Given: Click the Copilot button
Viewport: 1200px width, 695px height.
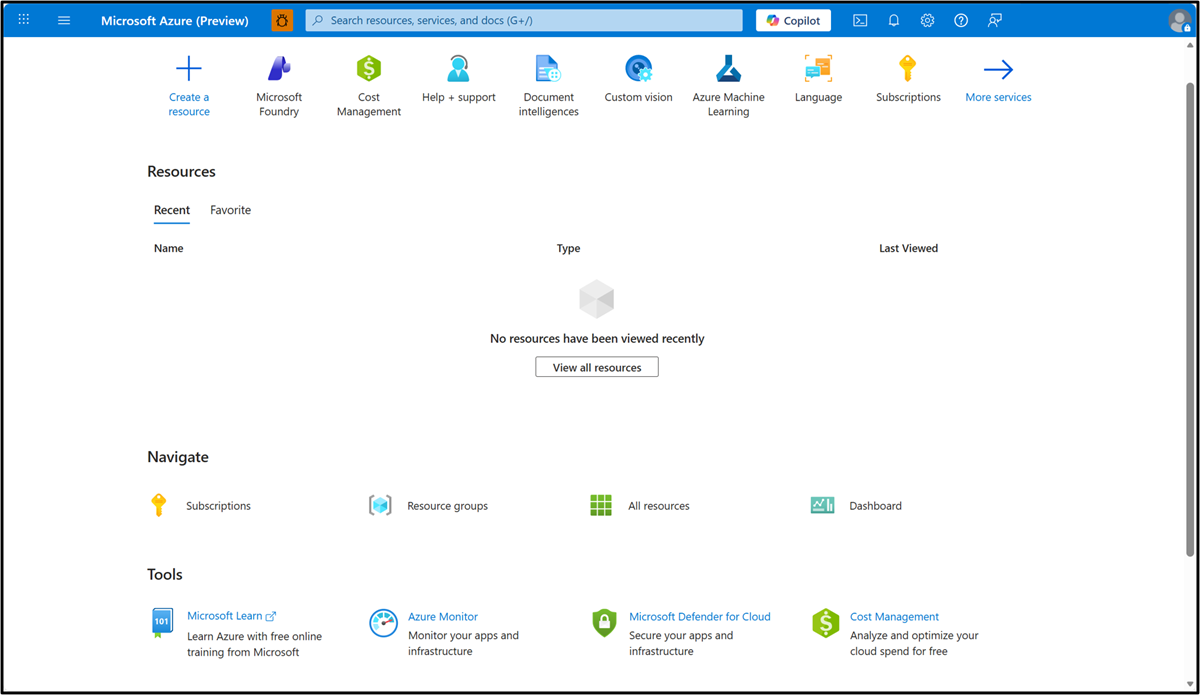Looking at the screenshot, I should point(793,20).
